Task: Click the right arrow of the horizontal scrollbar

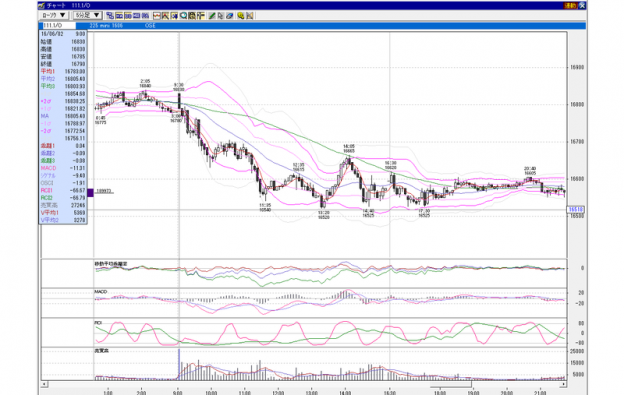Action: [563, 384]
